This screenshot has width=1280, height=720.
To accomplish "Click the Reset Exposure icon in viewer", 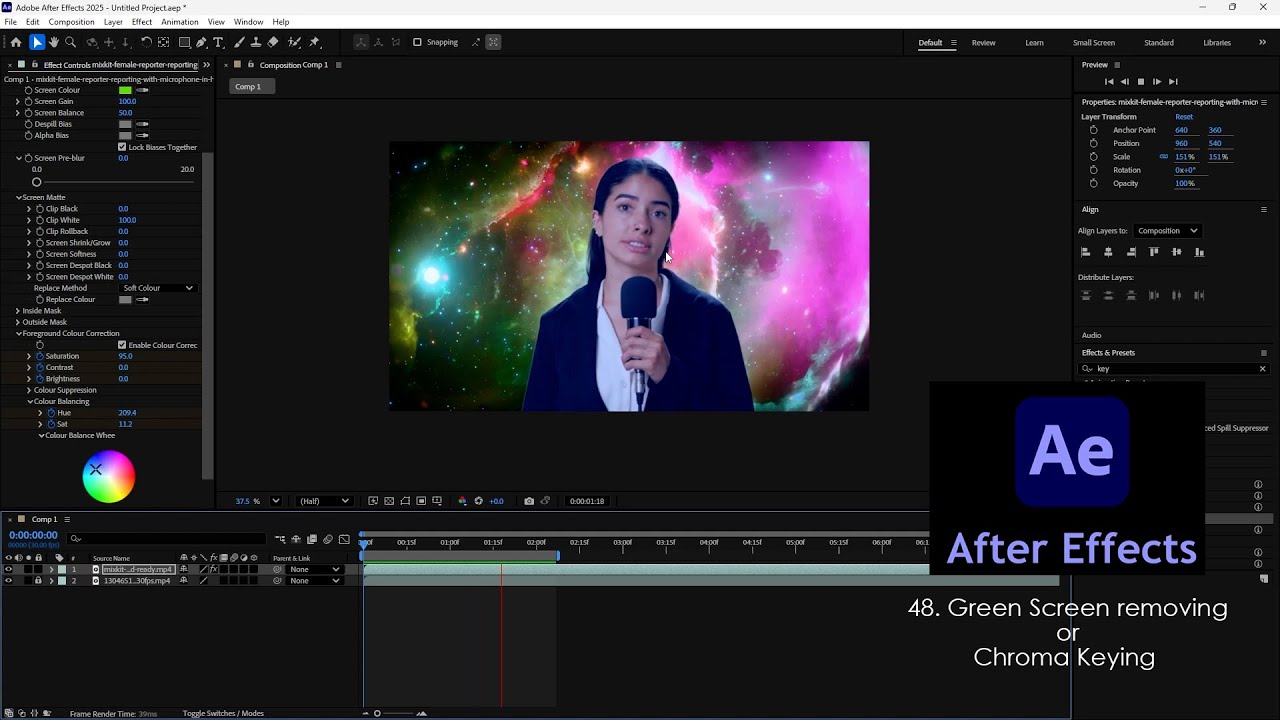I will click(x=478, y=501).
